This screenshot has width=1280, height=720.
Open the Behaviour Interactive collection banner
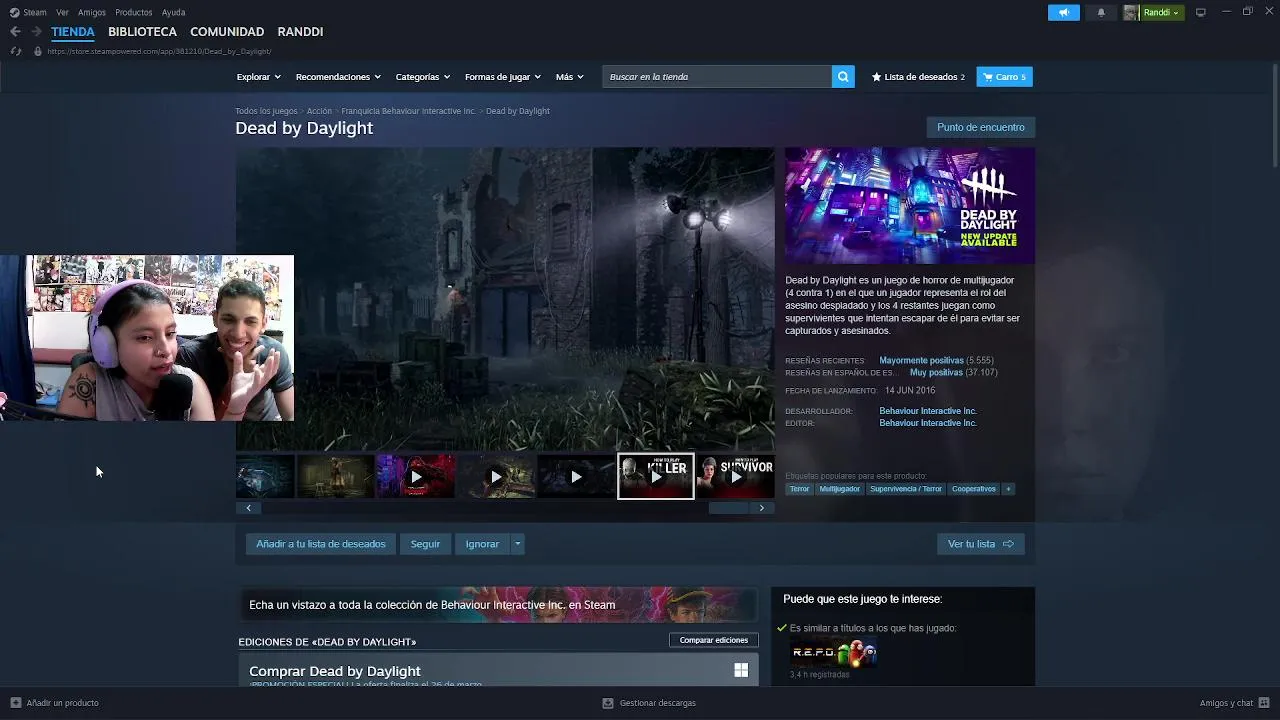pyautogui.click(x=498, y=605)
